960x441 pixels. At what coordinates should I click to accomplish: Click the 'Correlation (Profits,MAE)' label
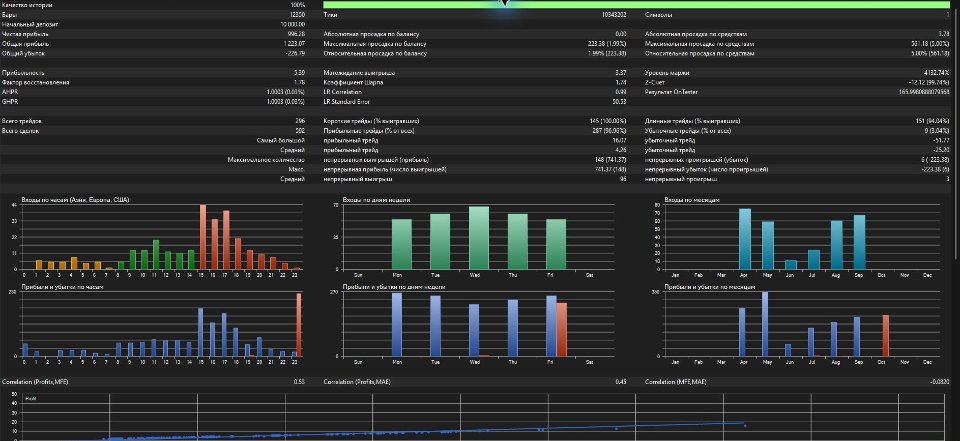pos(356,382)
